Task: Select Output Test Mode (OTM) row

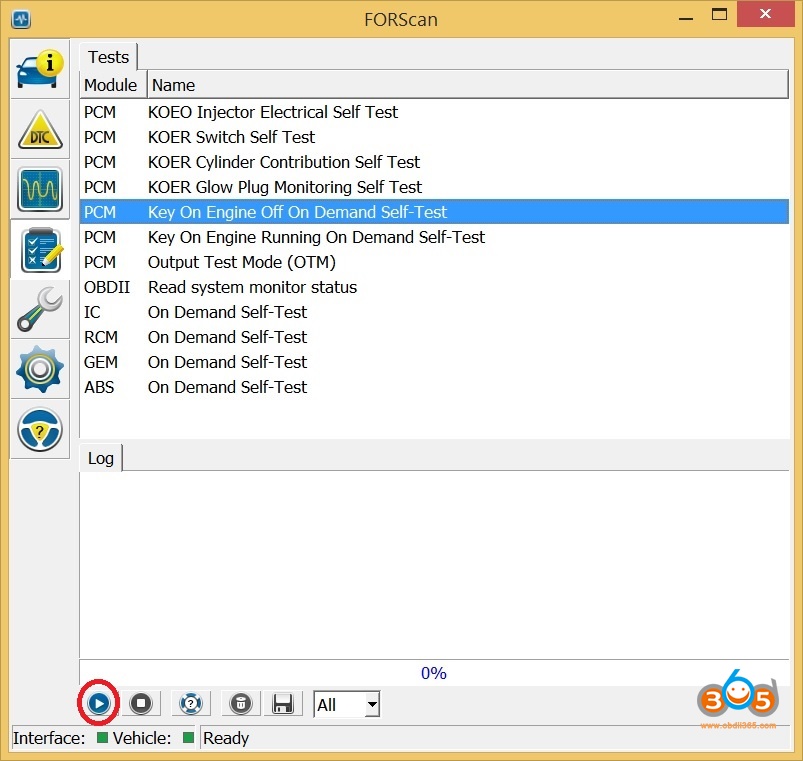Action: [x=434, y=262]
